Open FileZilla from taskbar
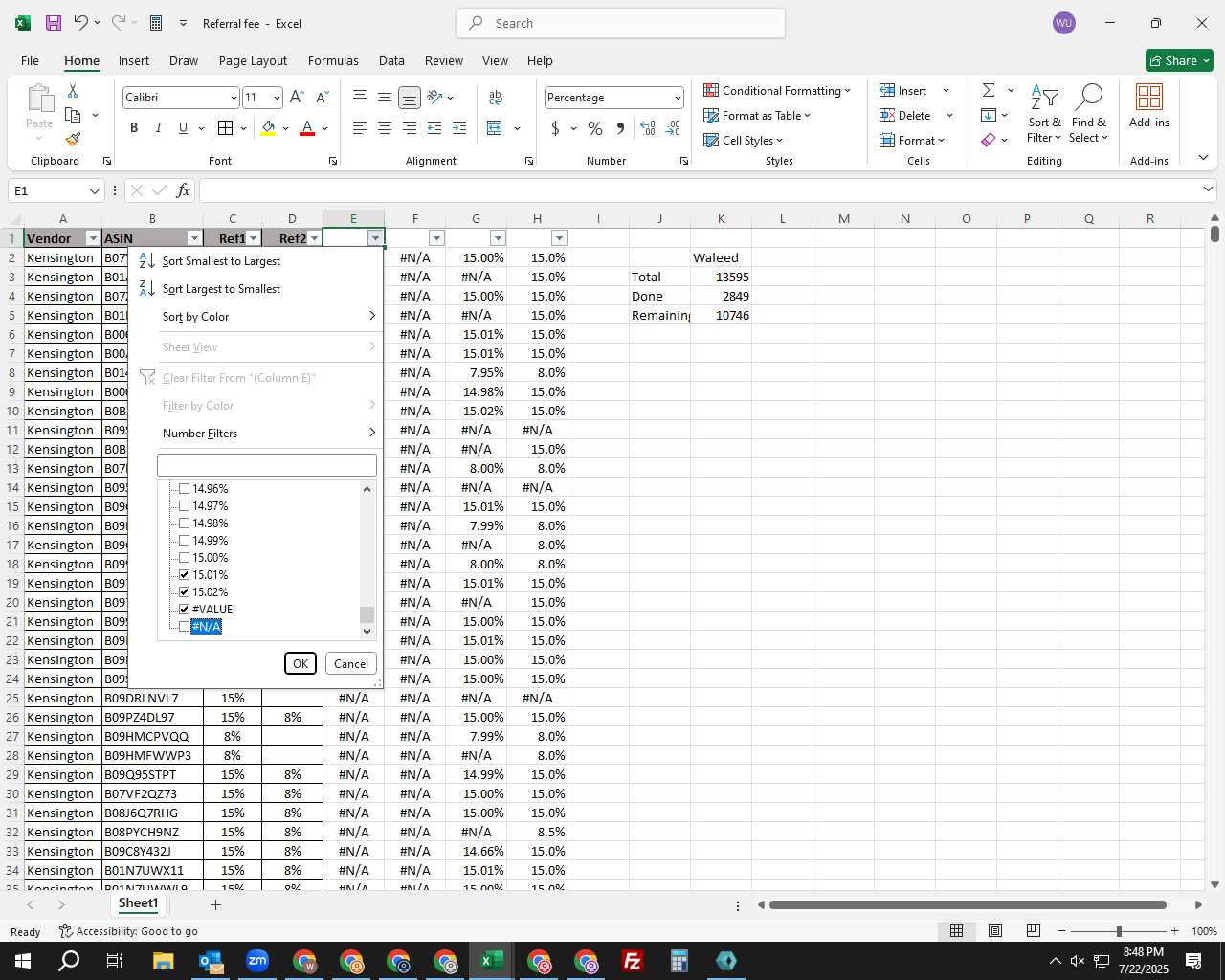The image size is (1225, 980). coord(633,961)
